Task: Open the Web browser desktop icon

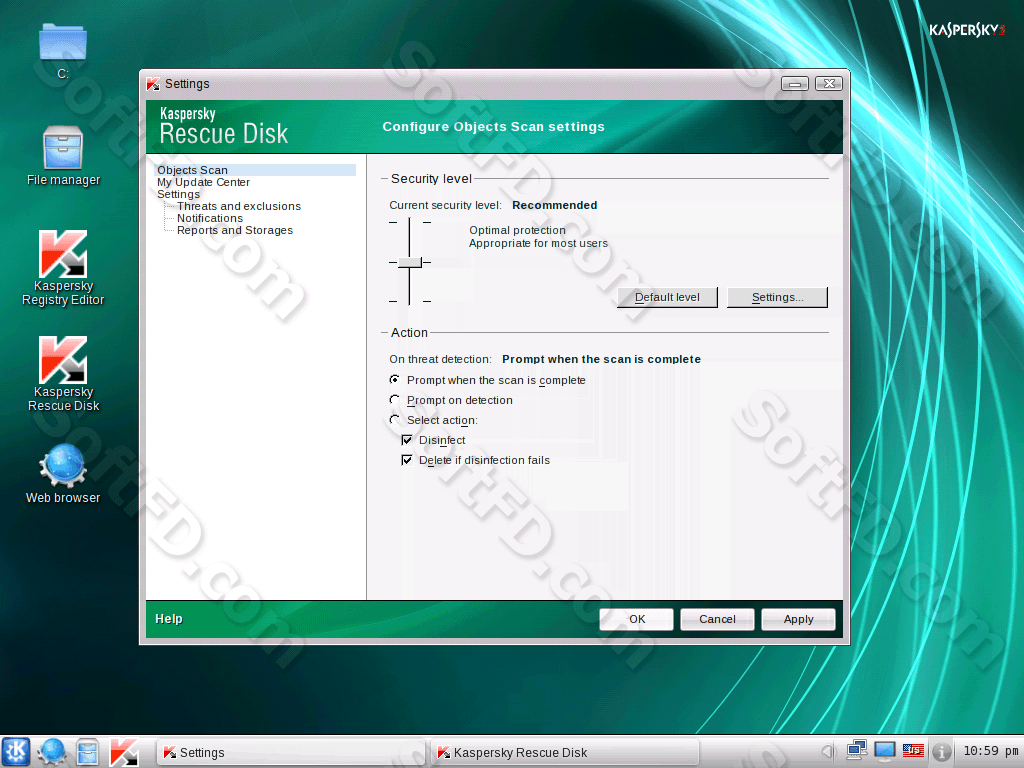Action: tap(63, 473)
